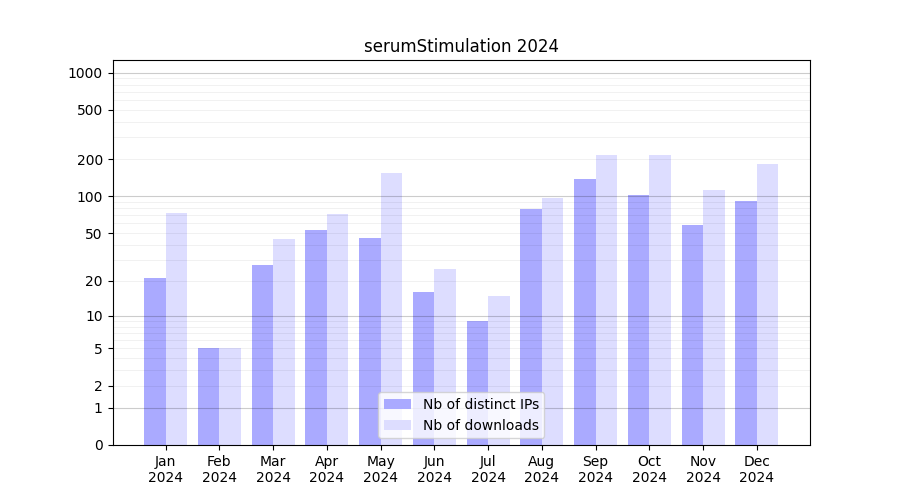Click the Jan 2024 distinct IPs bar
The width and height of the screenshot is (900, 500).
pos(155,361)
